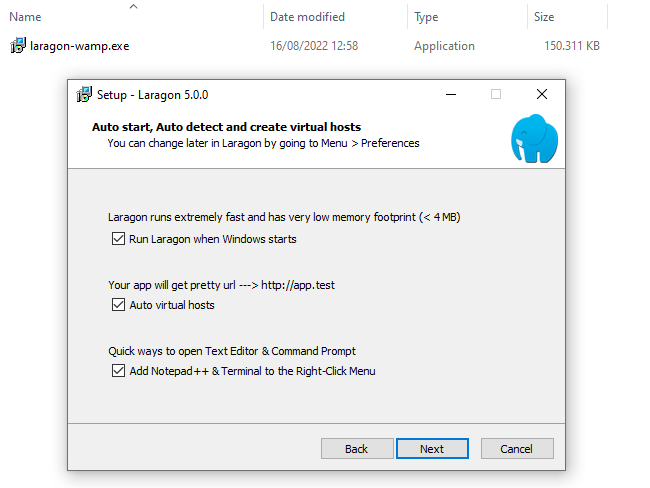This screenshot has width=650, height=488.
Task: Close the Laragon setup window
Action: point(542,95)
